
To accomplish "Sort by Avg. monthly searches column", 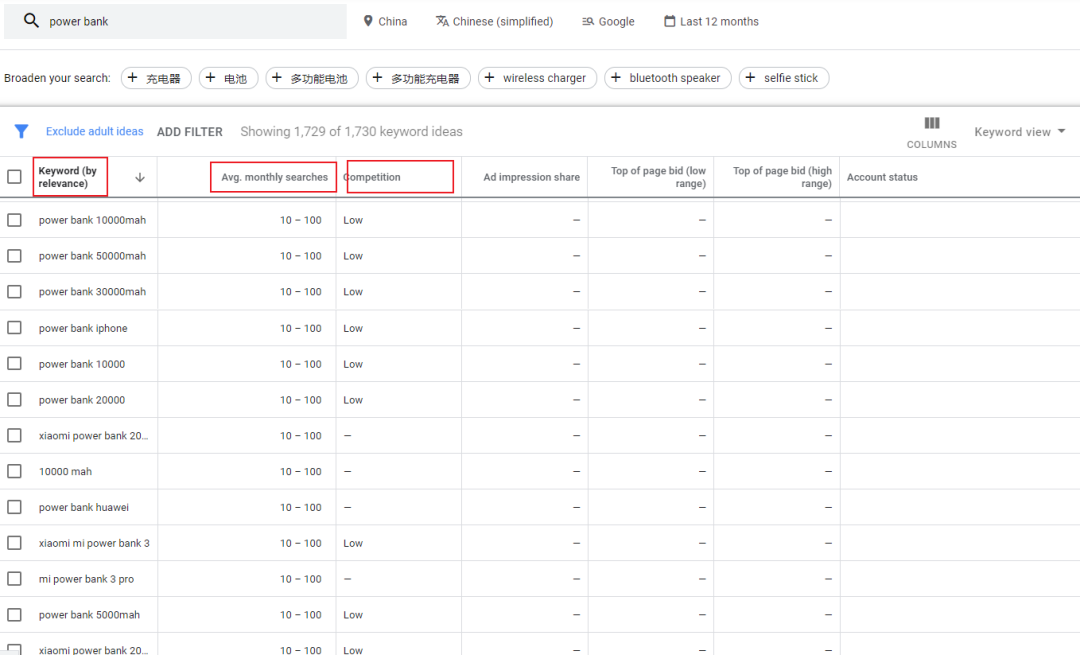I will [274, 177].
